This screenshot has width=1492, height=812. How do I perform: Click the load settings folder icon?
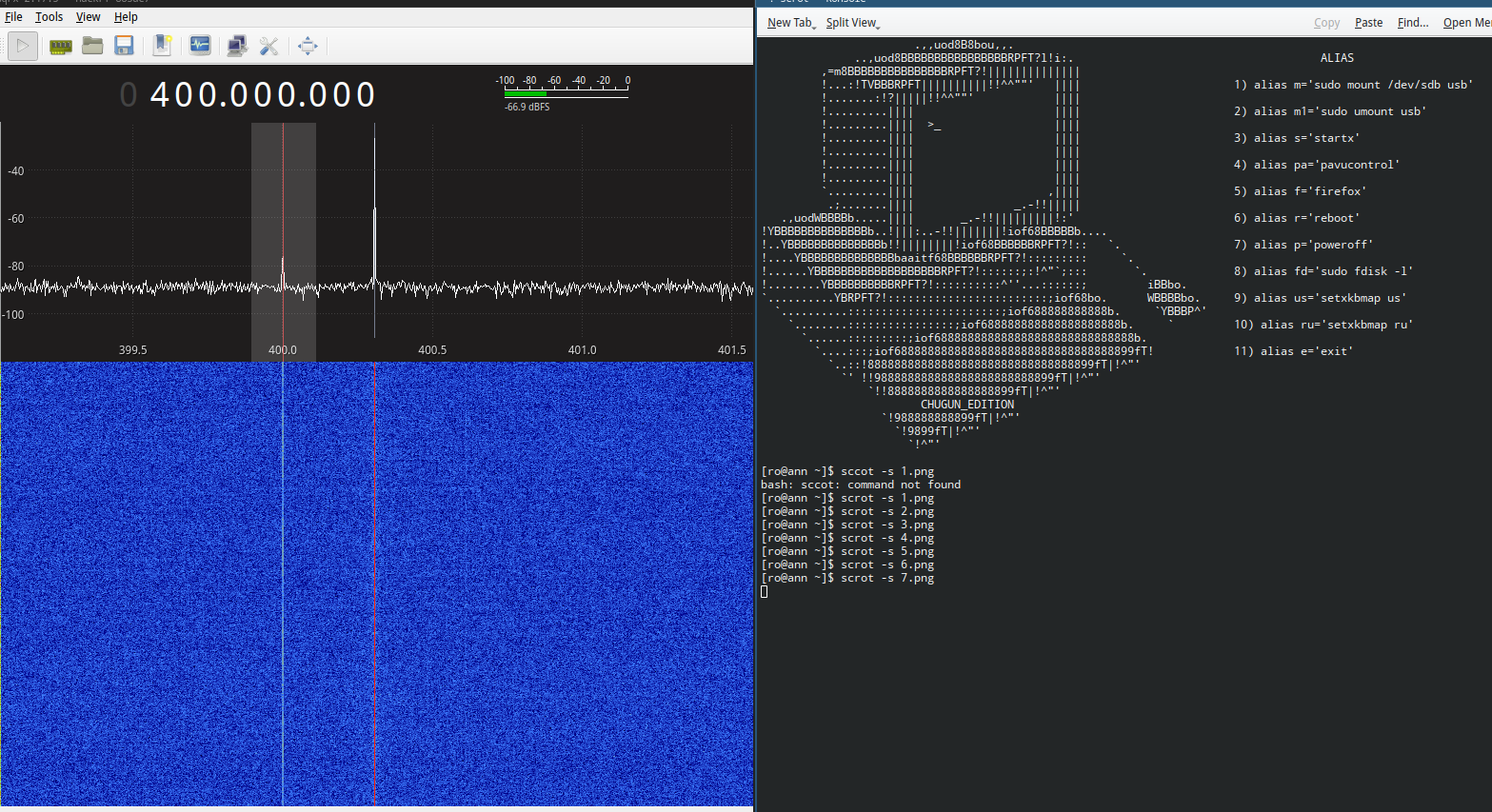(x=92, y=46)
